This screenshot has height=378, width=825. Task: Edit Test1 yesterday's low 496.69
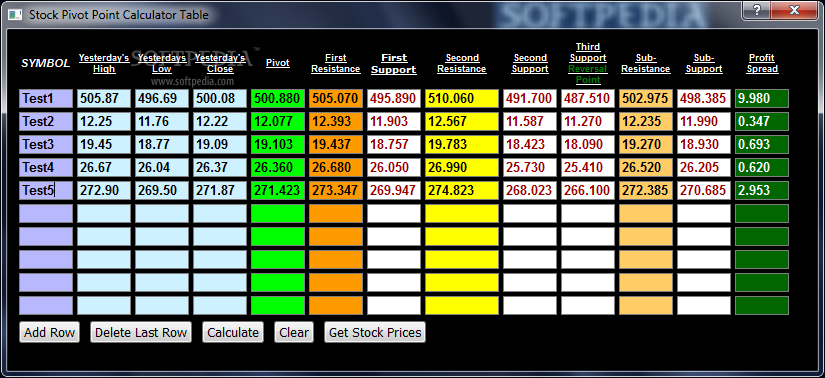(x=162, y=98)
